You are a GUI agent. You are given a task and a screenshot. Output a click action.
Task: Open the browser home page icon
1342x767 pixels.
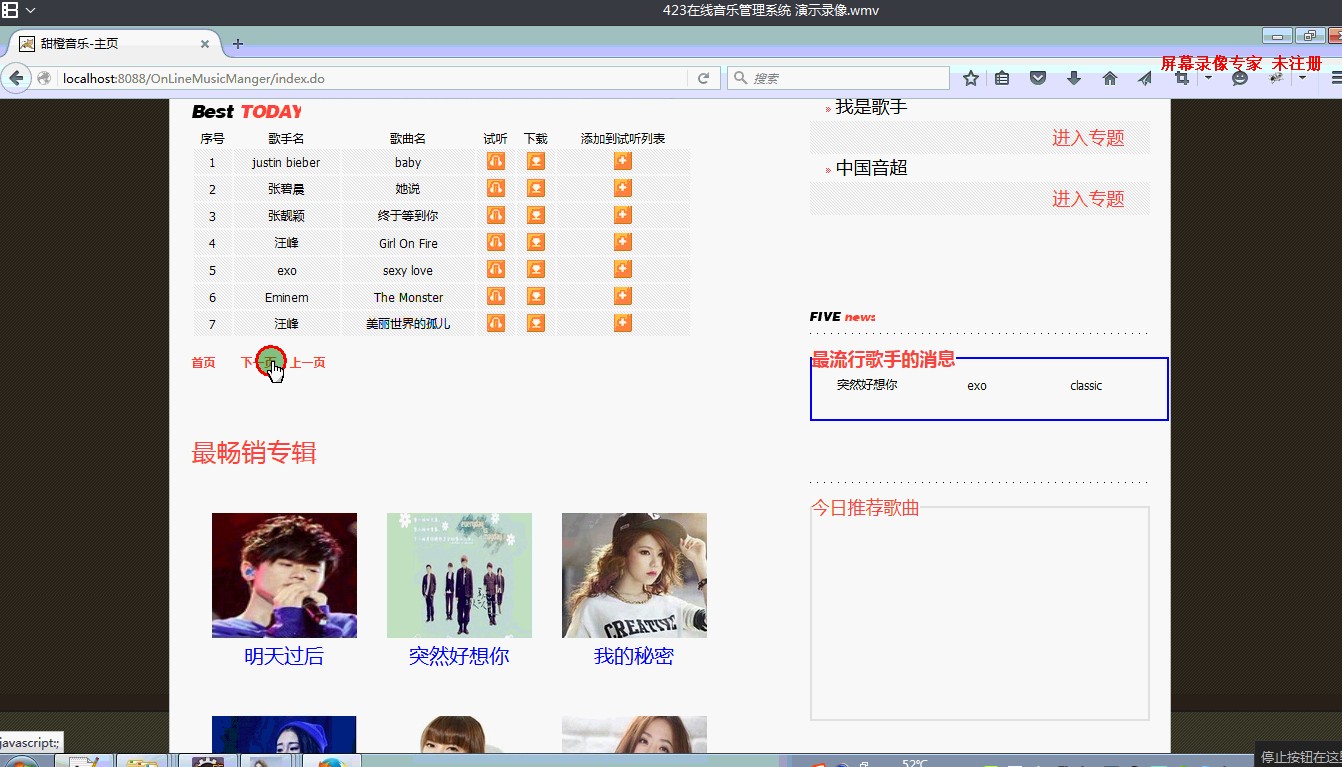(x=1109, y=78)
